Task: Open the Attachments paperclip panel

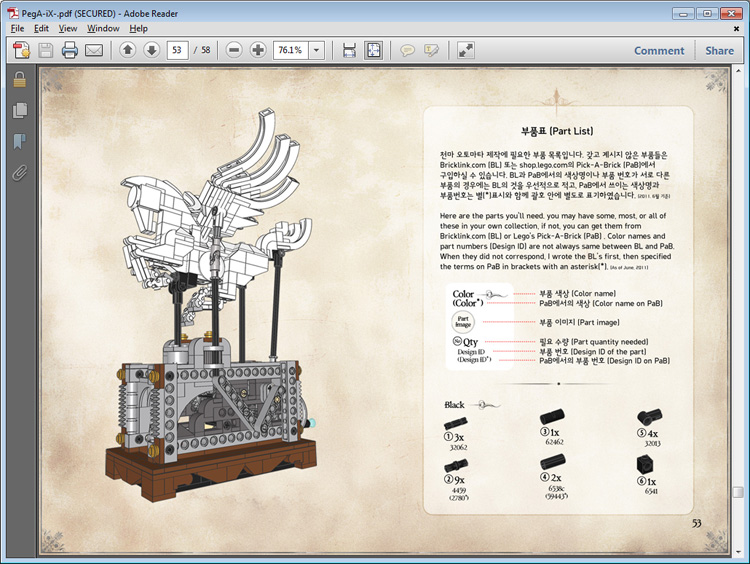Action: click(19, 172)
